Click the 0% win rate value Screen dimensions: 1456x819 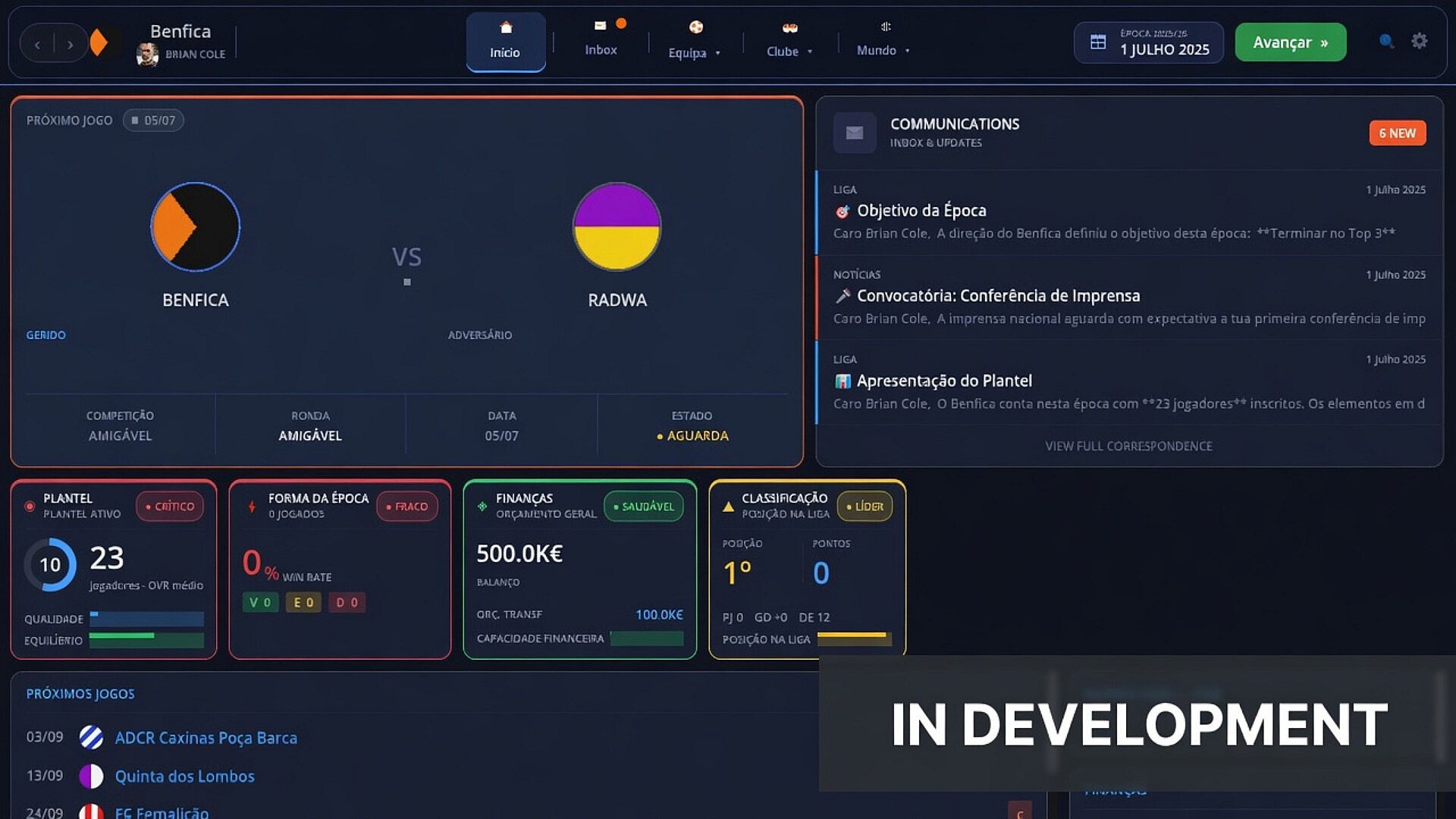261,564
